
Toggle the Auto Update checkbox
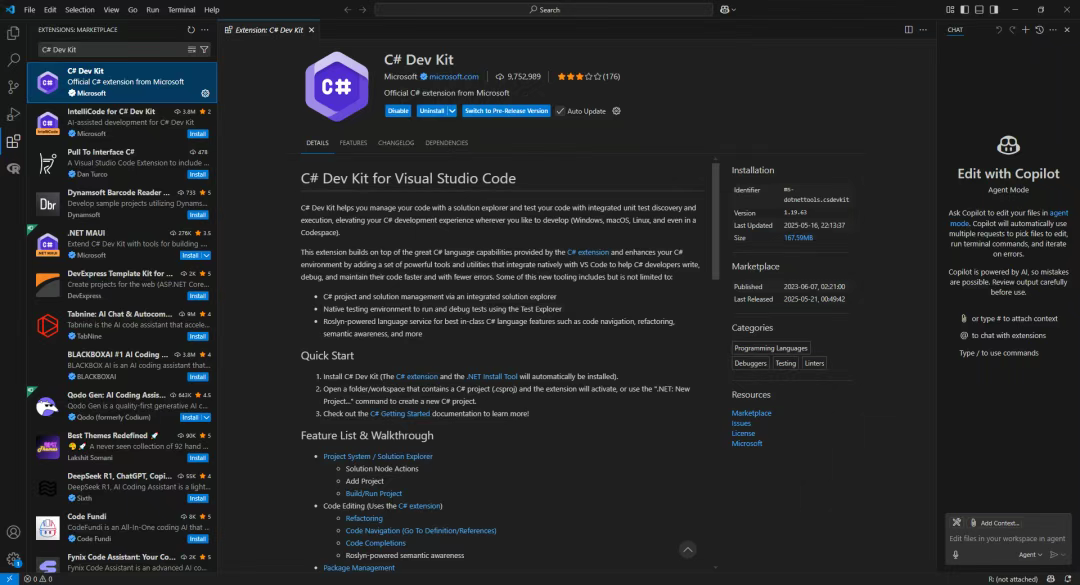561,111
